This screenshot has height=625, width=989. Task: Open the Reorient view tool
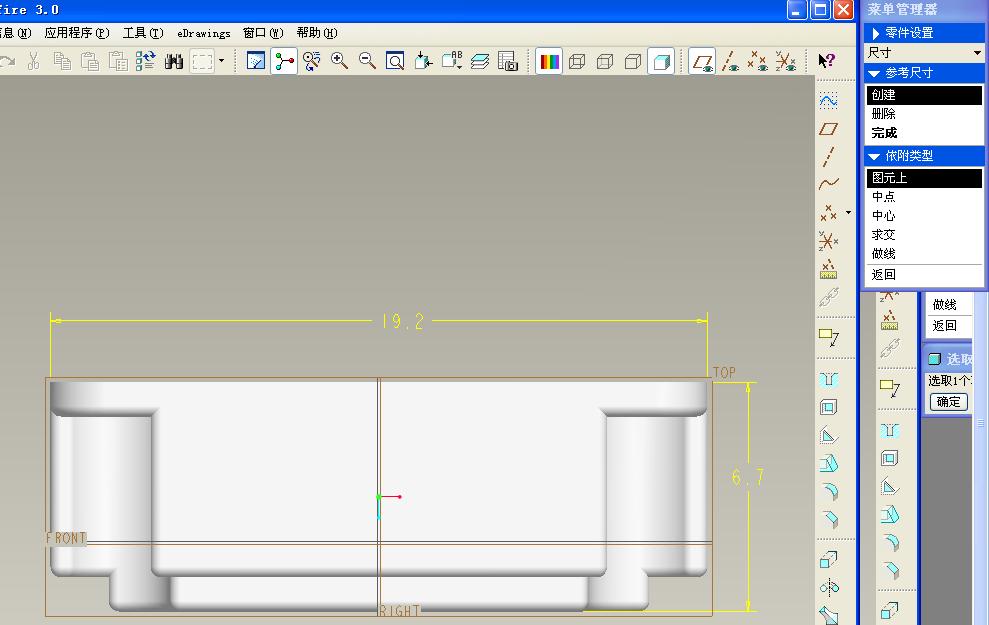[423, 61]
